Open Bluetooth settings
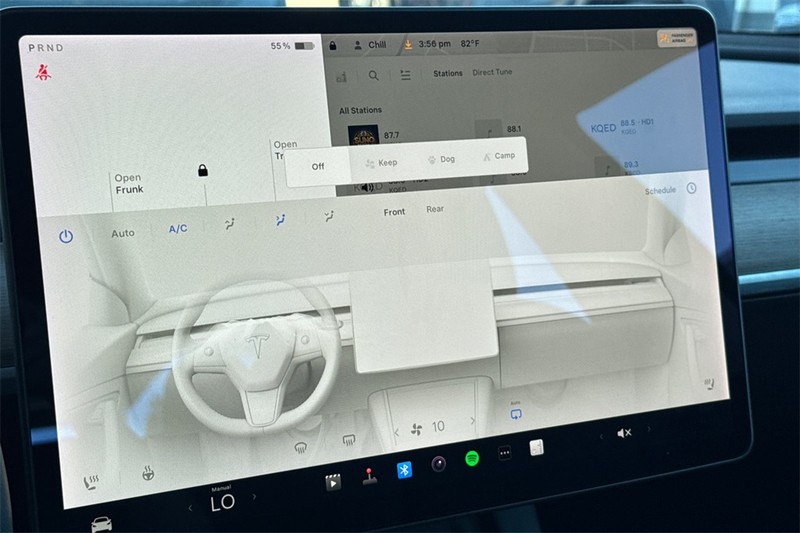This screenshot has height=533, width=800. click(x=404, y=470)
